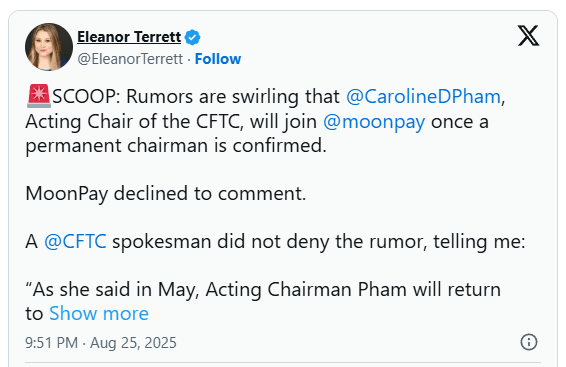Viewport: 566px width, 367px height.
Task: Expand the tweet with Show more
Action: [99, 313]
